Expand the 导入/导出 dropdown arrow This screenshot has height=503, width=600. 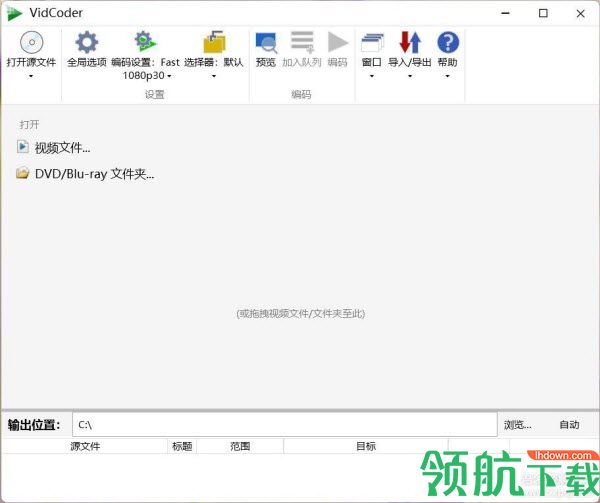[410, 76]
